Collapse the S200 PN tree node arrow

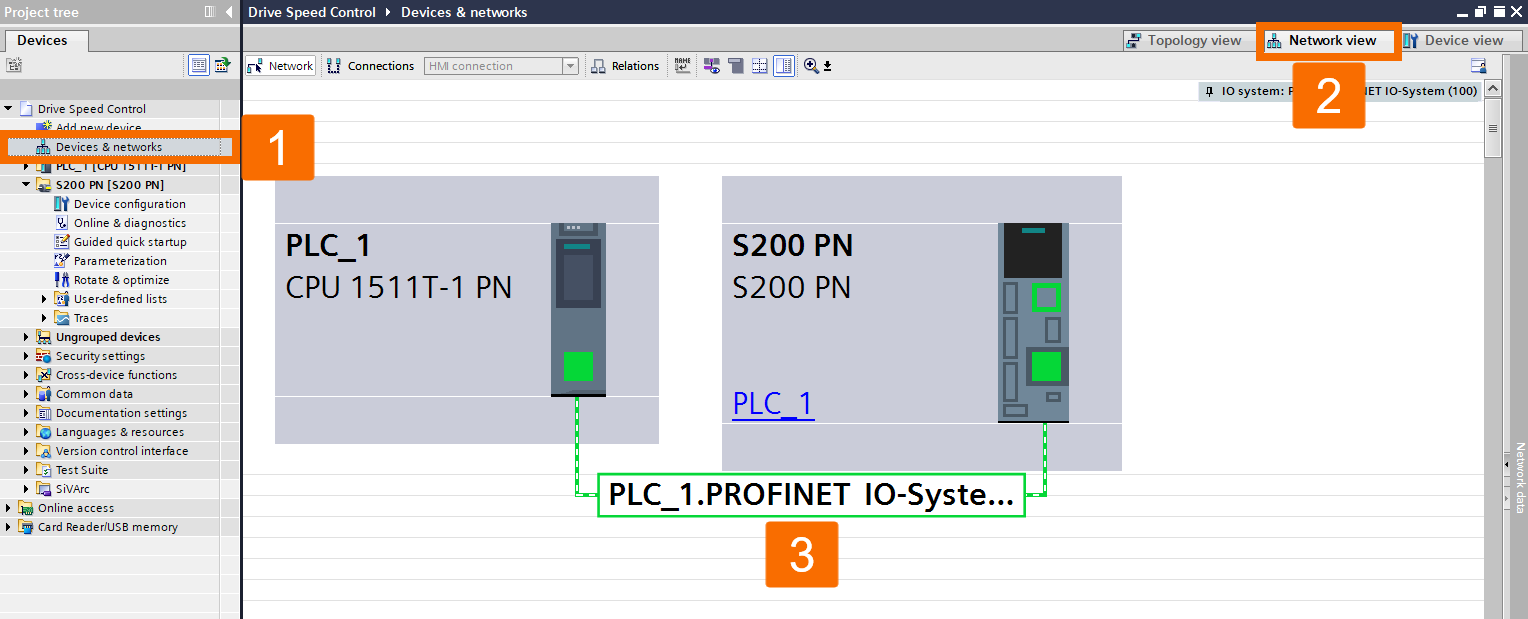27,185
